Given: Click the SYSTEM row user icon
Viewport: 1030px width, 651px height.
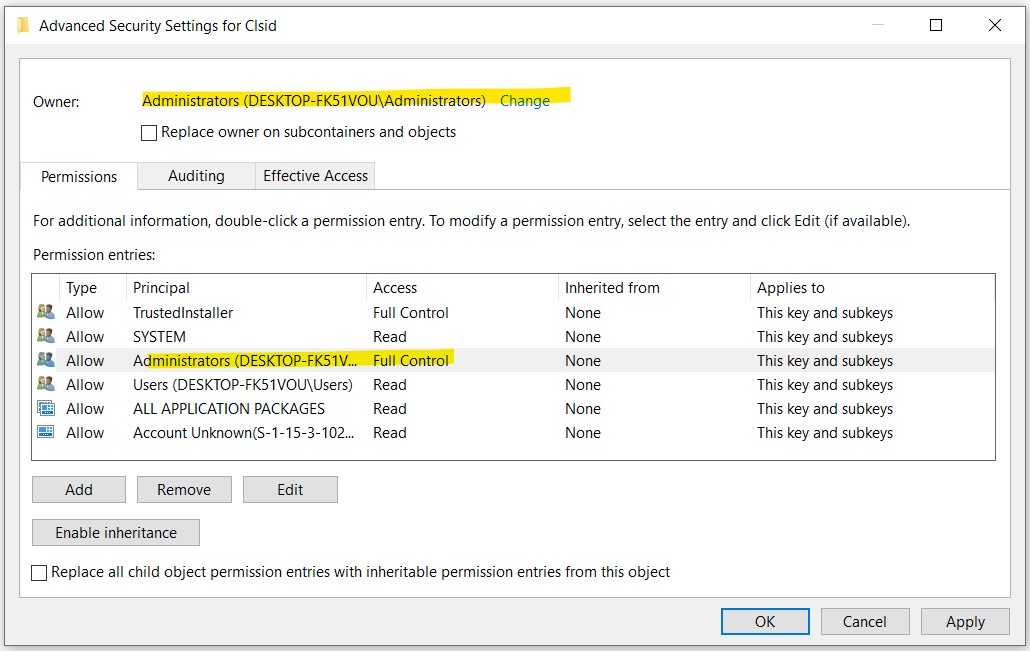Looking at the screenshot, I should (46, 336).
